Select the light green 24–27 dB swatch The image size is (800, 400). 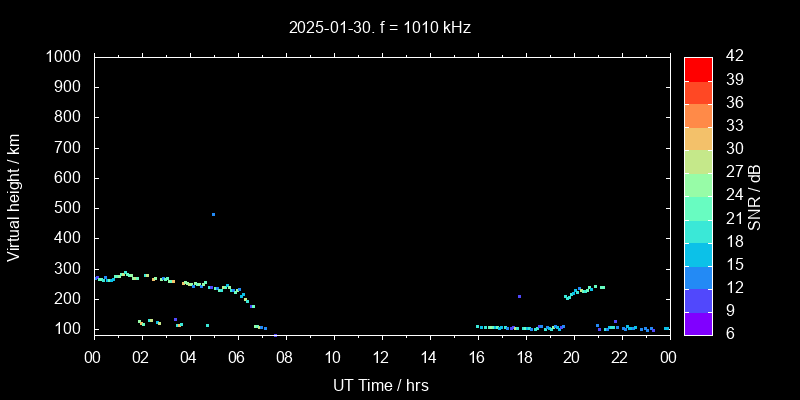[697, 183]
